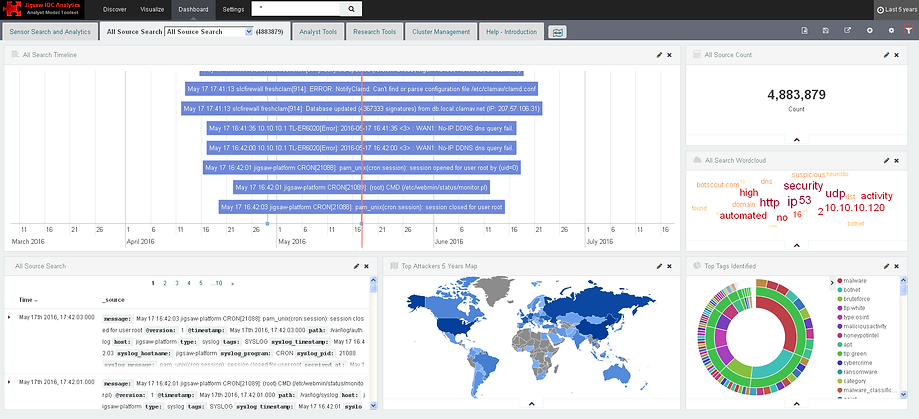919x419 pixels.
Task: Expand the 17:42:01.000 log row
Action: (9, 381)
